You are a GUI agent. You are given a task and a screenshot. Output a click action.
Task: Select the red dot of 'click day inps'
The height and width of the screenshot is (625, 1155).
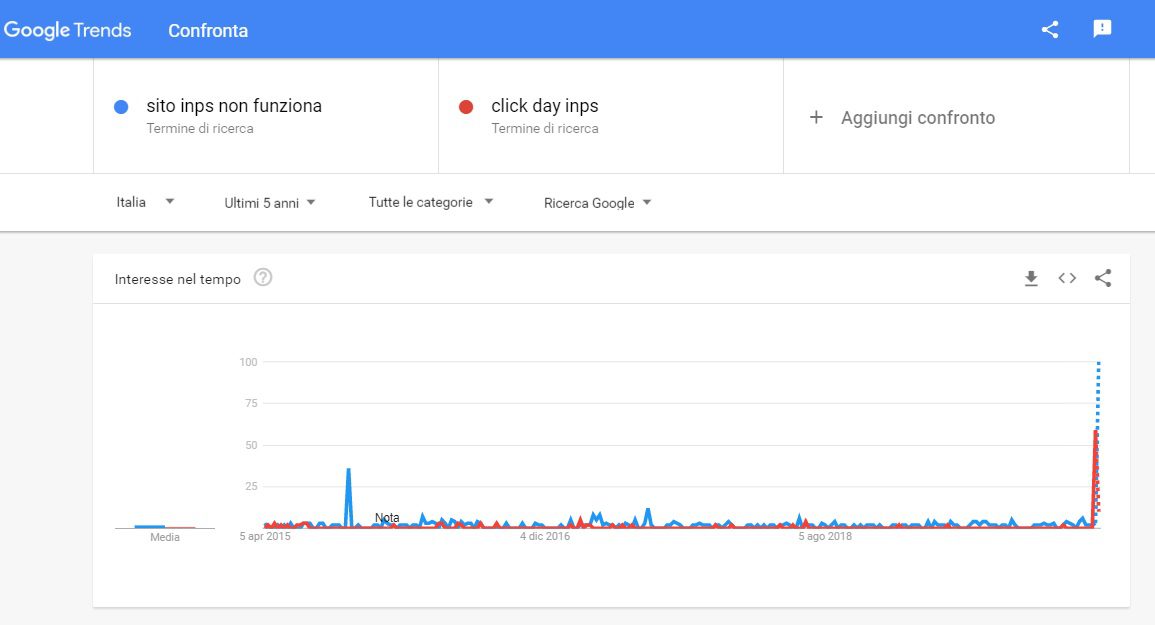(x=466, y=107)
